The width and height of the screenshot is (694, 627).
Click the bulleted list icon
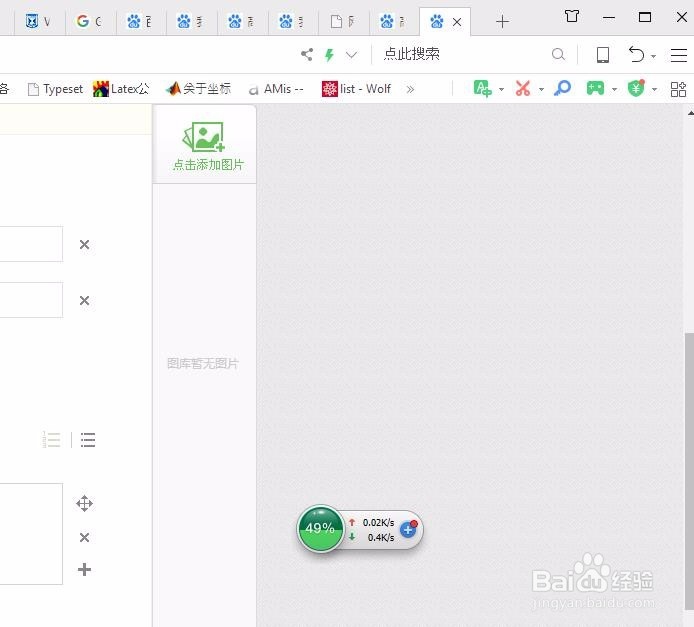88,440
